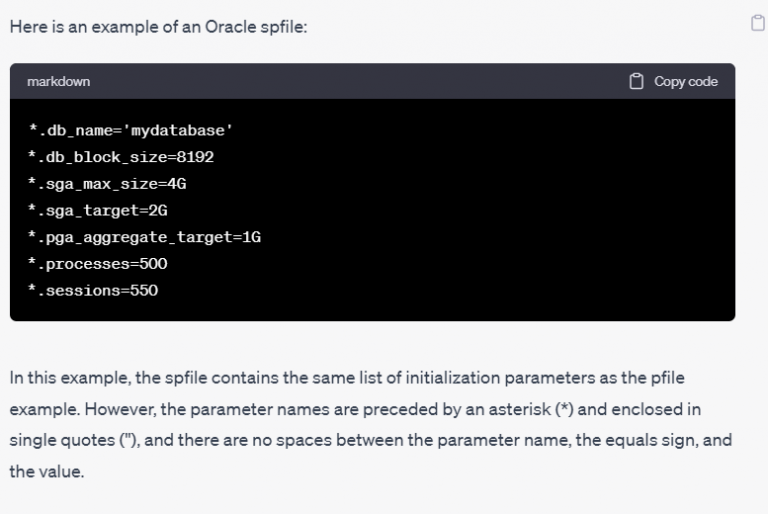Click 'single quotes' in the explanation text
The image size is (768, 514).
52,441
